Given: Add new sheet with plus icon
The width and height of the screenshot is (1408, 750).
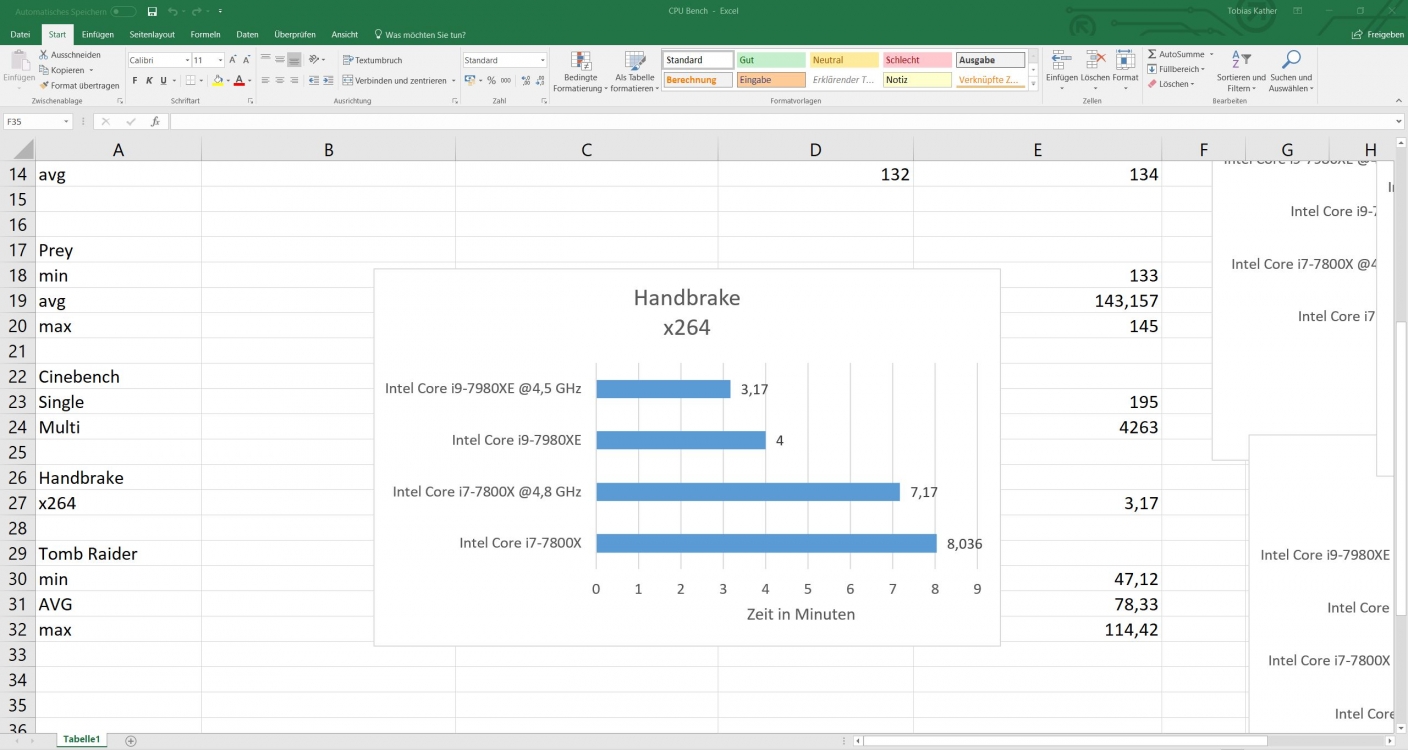Looking at the screenshot, I should (130, 741).
